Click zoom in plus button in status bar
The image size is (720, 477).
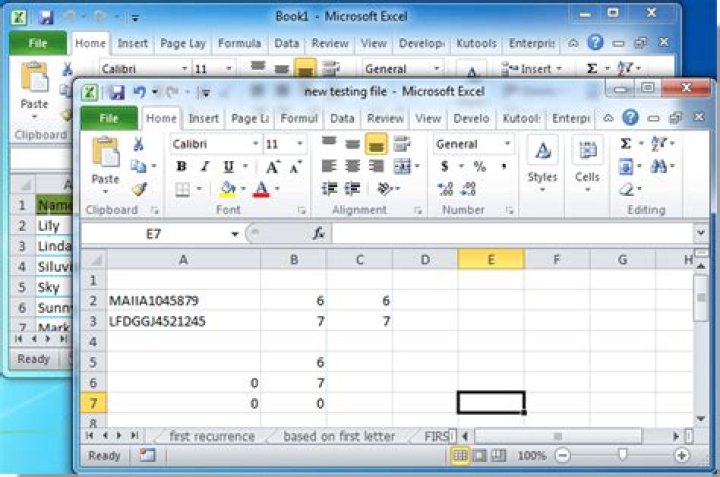[x=682, y=455]
